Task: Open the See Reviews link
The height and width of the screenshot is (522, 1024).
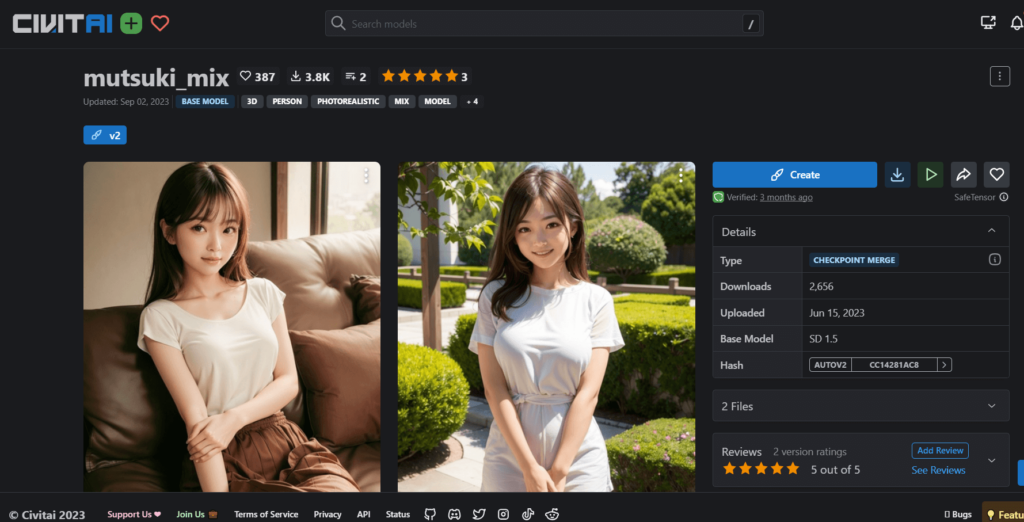Action: click(938, 470)
